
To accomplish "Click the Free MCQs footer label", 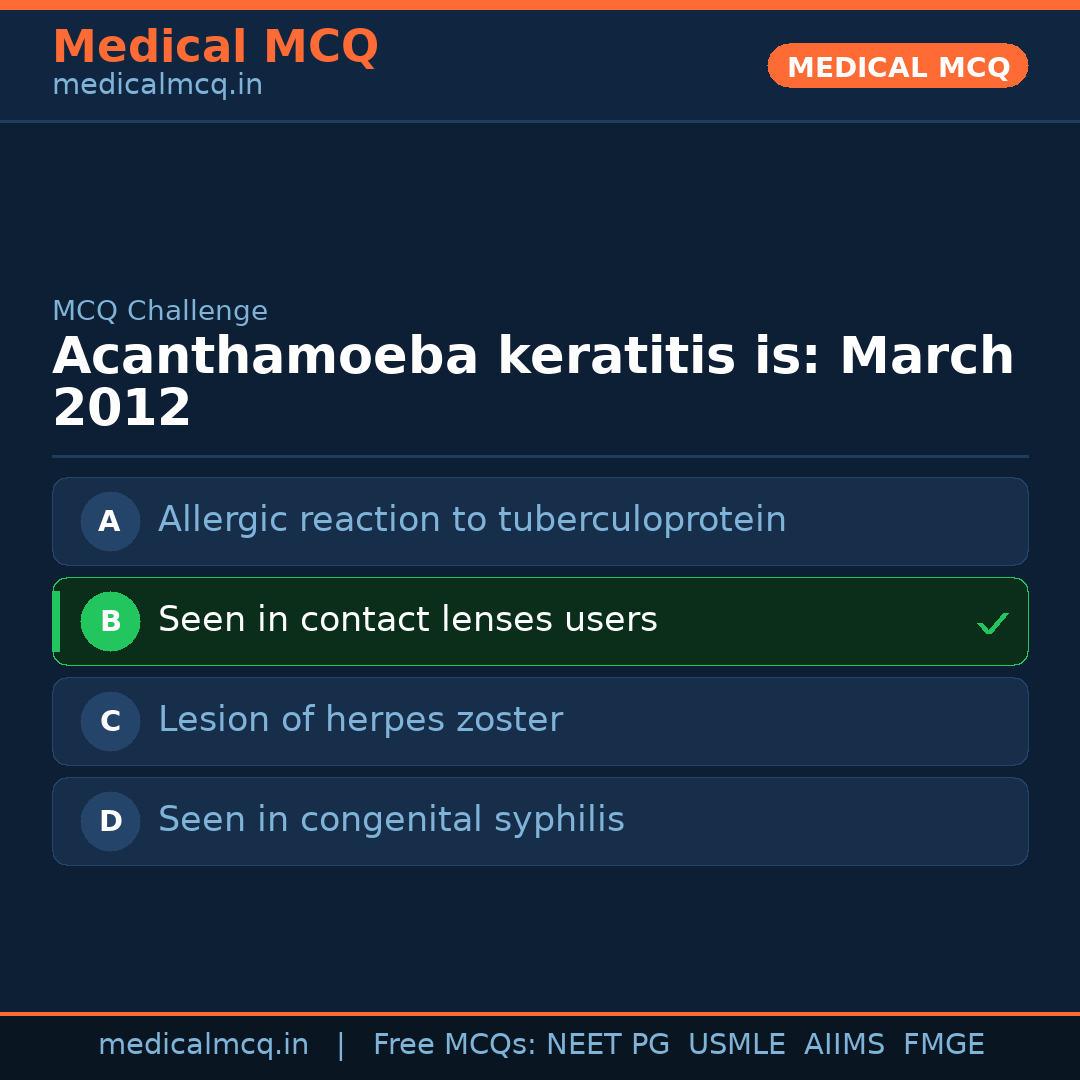I will click(455, 1045).
